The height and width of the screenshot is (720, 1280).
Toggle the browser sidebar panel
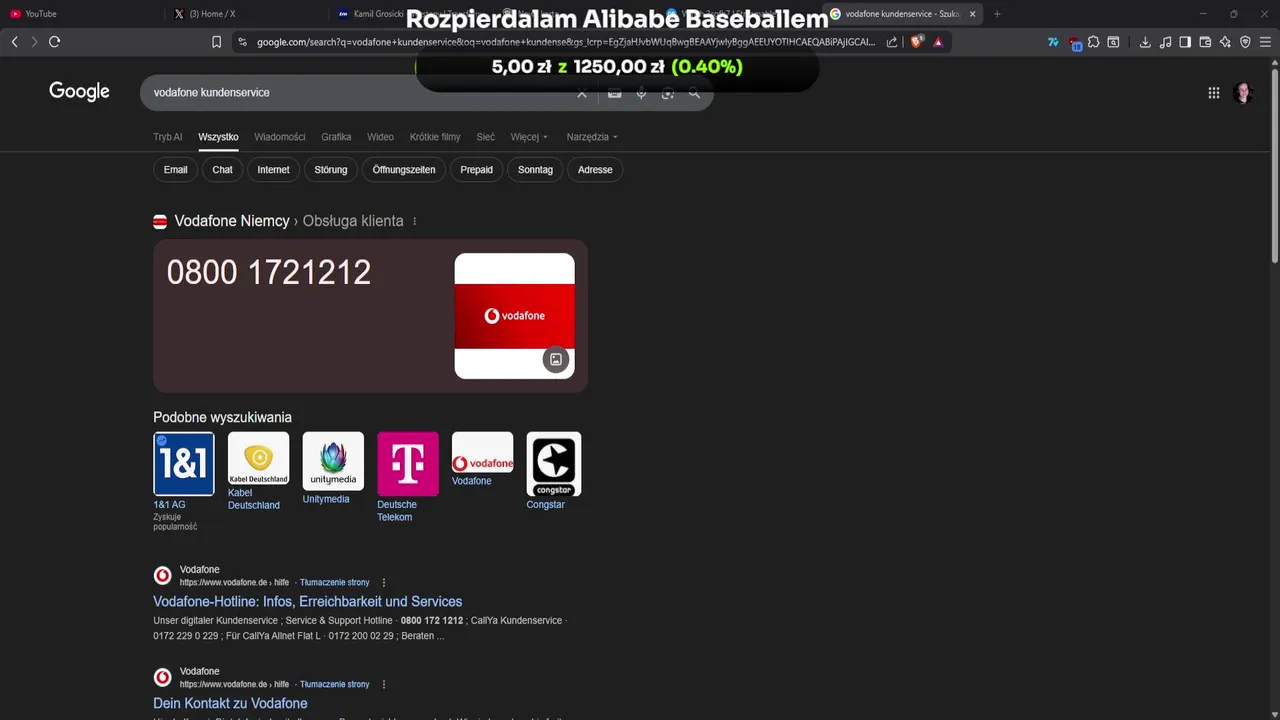[x=1185, y=42]
